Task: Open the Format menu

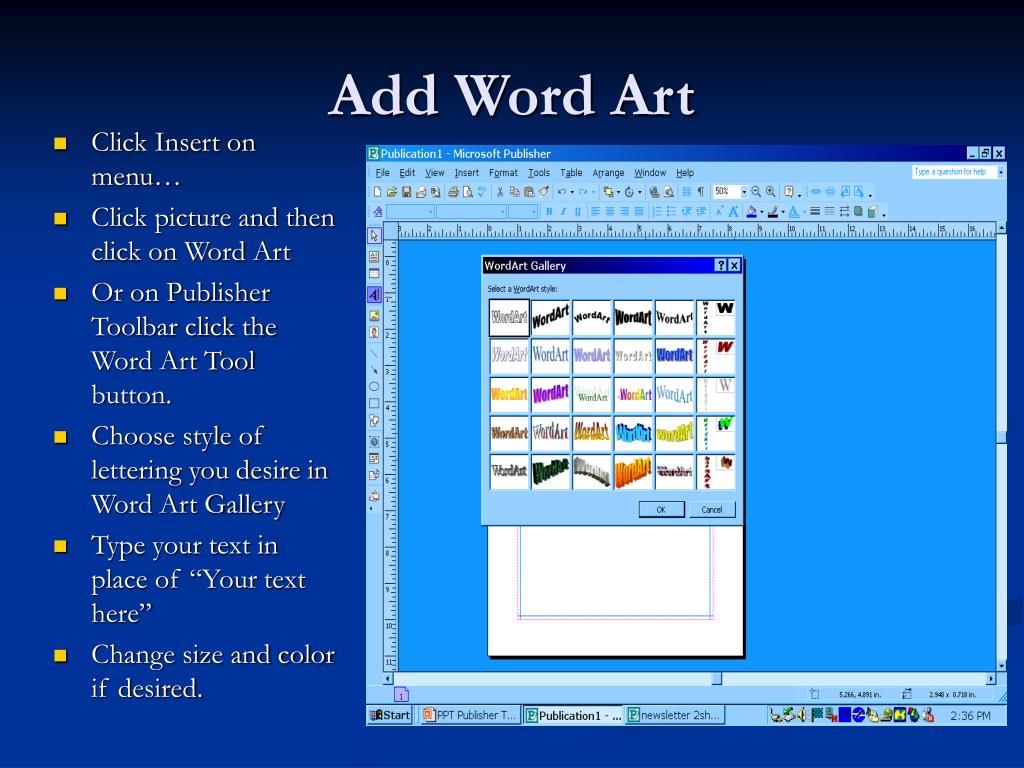Action: 504,172
